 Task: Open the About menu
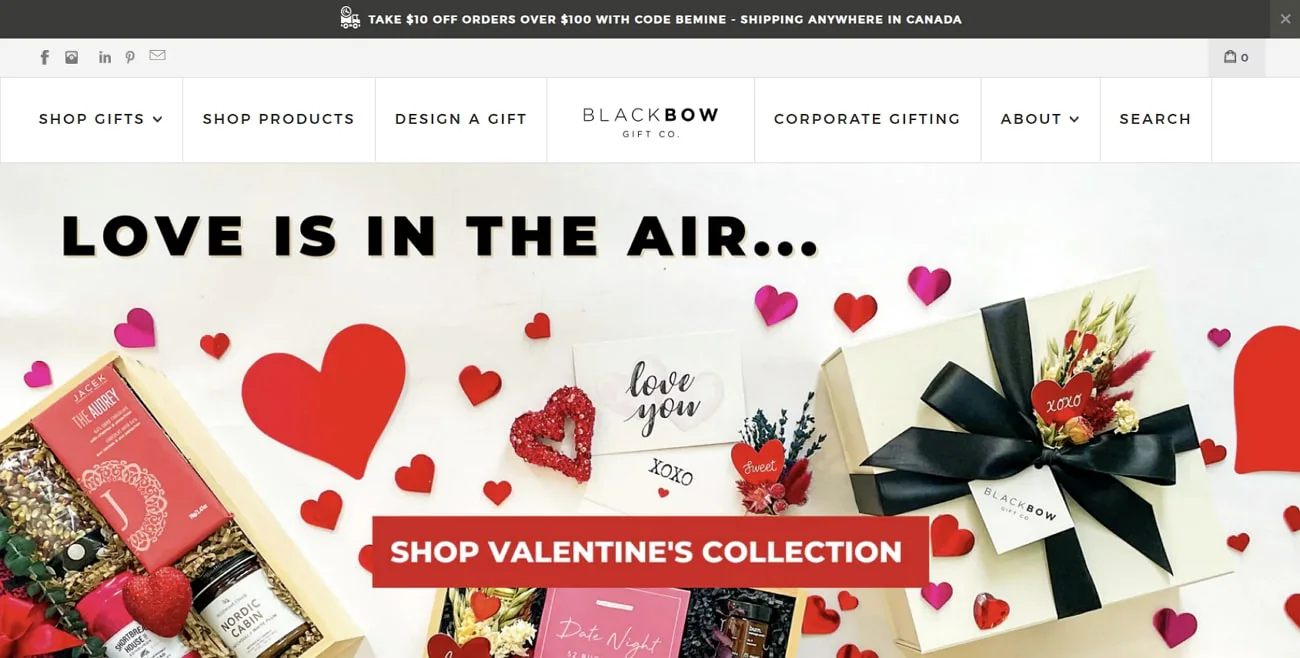coord(1031,119)
